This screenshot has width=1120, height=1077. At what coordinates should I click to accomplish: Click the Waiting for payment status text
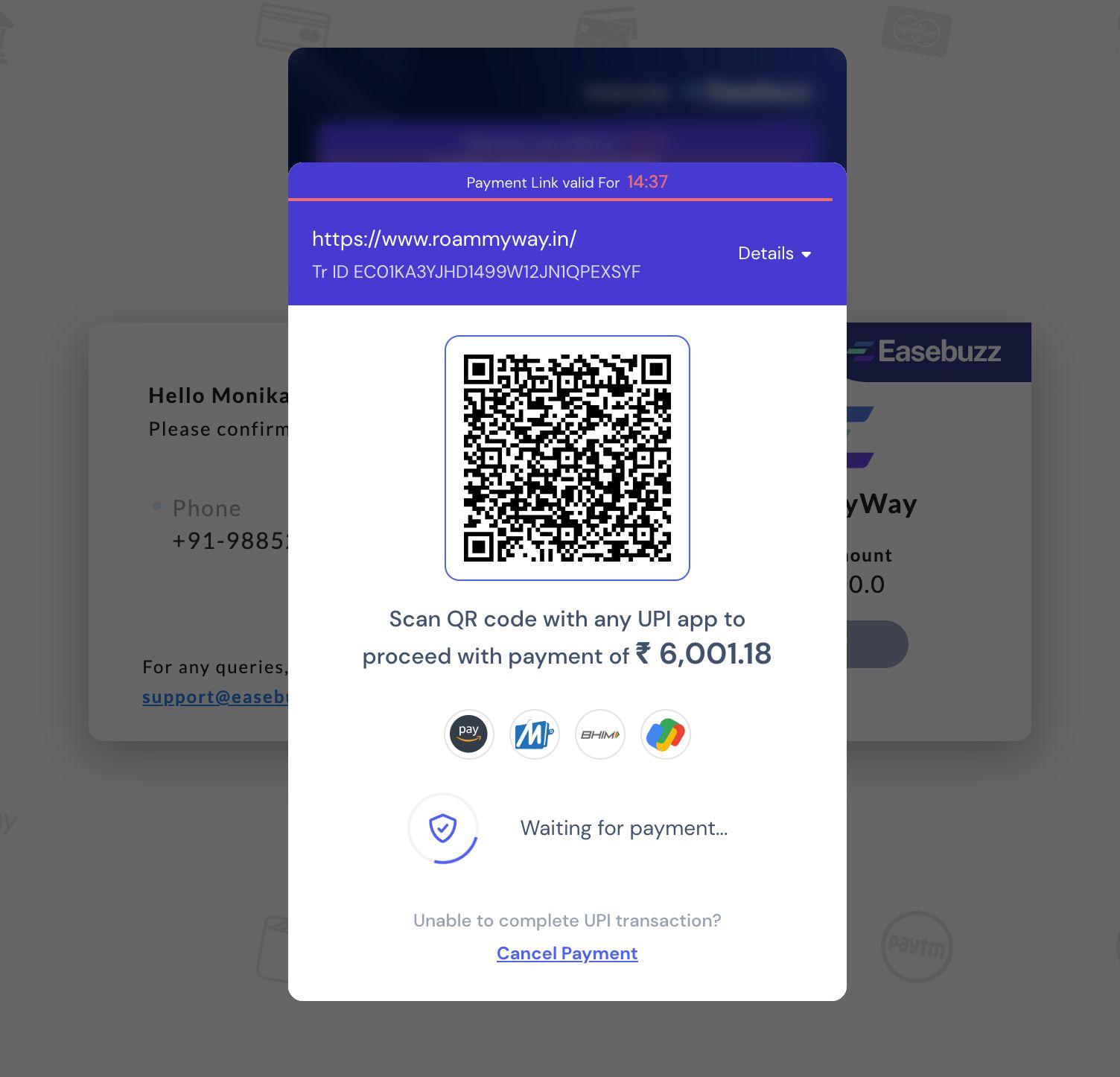coord(624,828)
